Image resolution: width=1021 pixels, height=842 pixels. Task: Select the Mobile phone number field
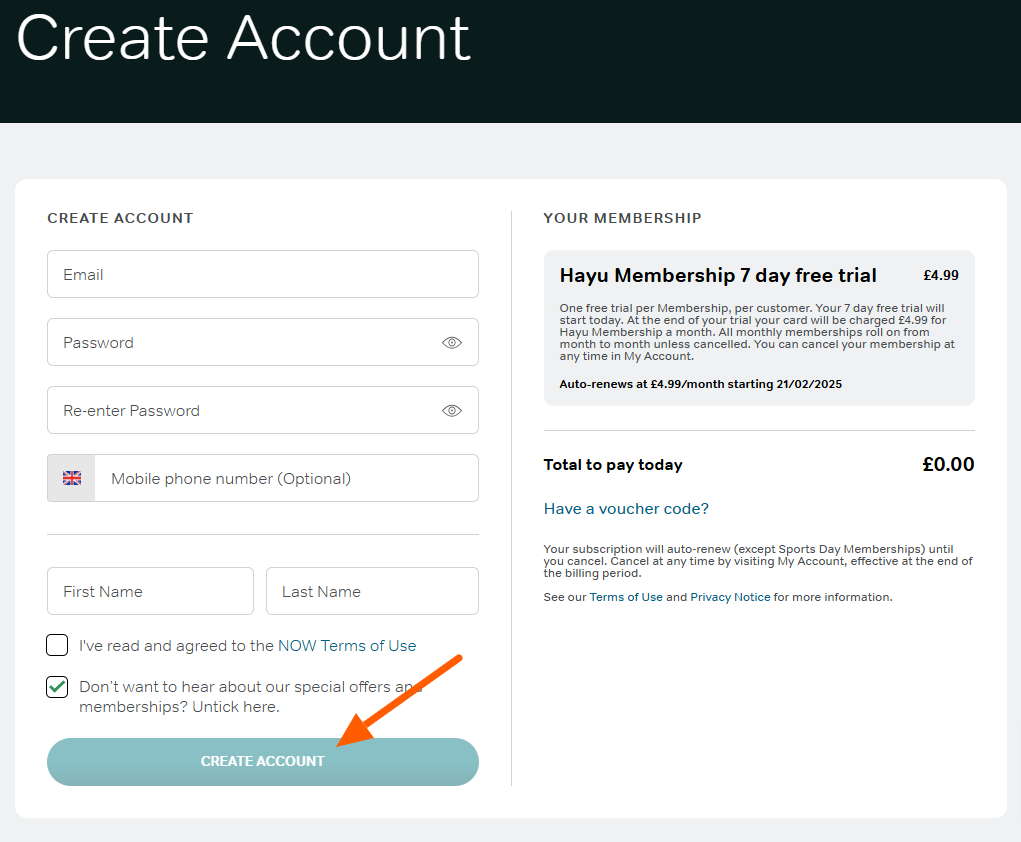coord(287,478)
